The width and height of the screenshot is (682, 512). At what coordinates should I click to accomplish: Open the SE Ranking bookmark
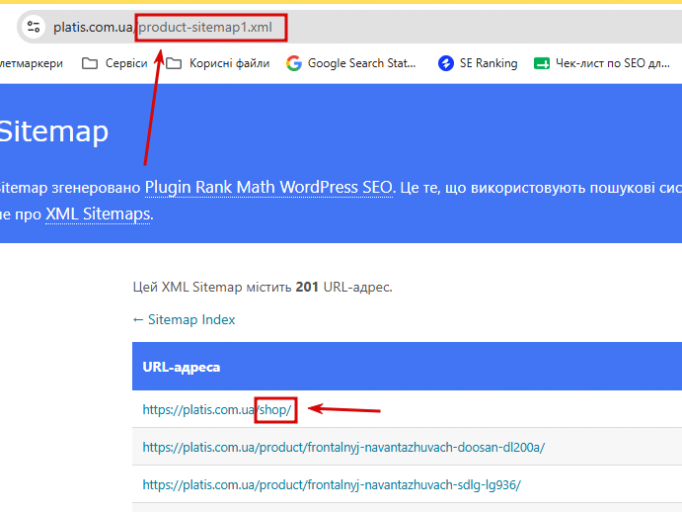(x=478, y=64)
